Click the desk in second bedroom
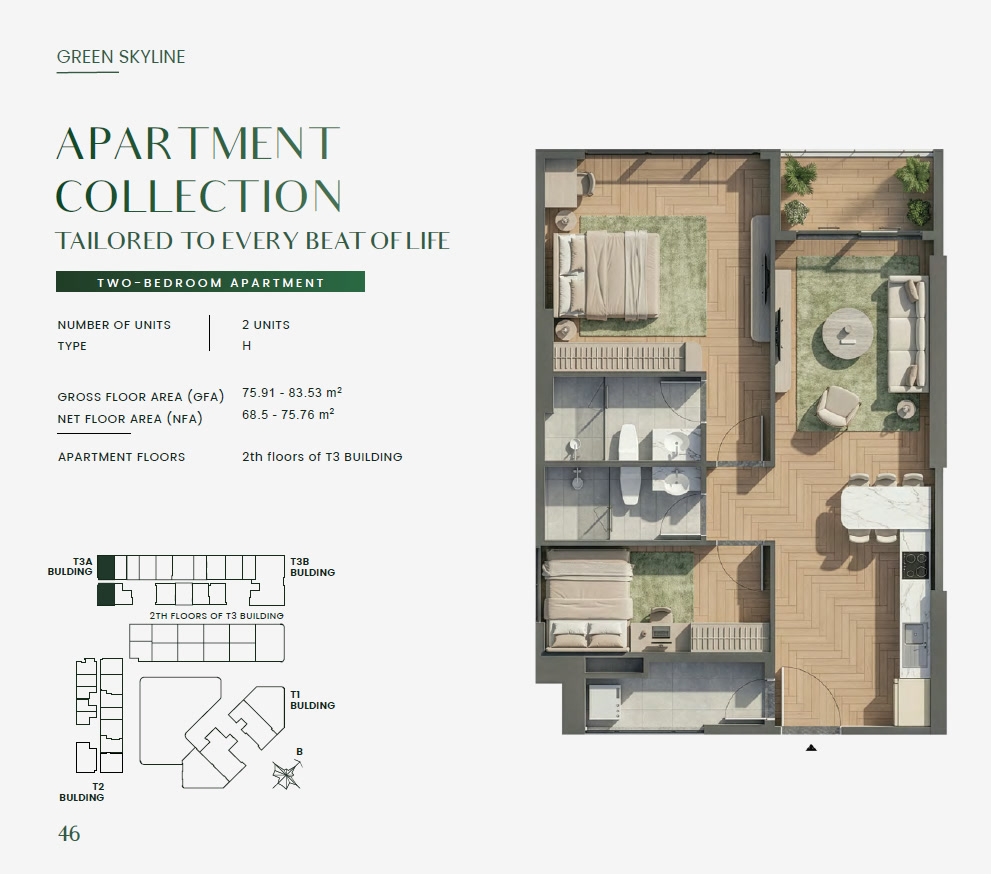The height and width of the screenshot is (874, 991). coord(660,635)
